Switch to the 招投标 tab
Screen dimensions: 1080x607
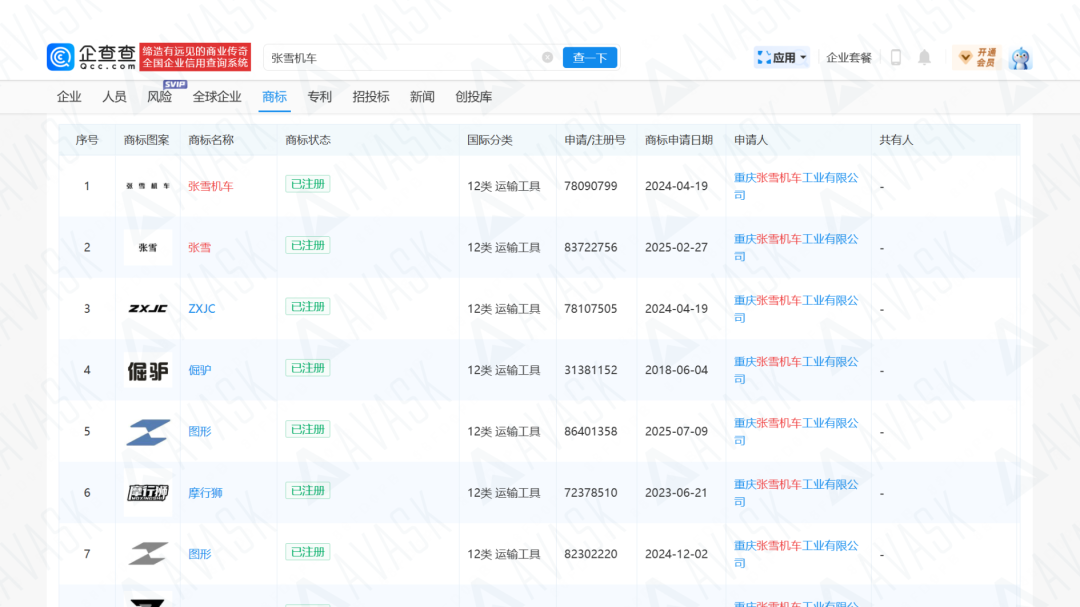371,97
